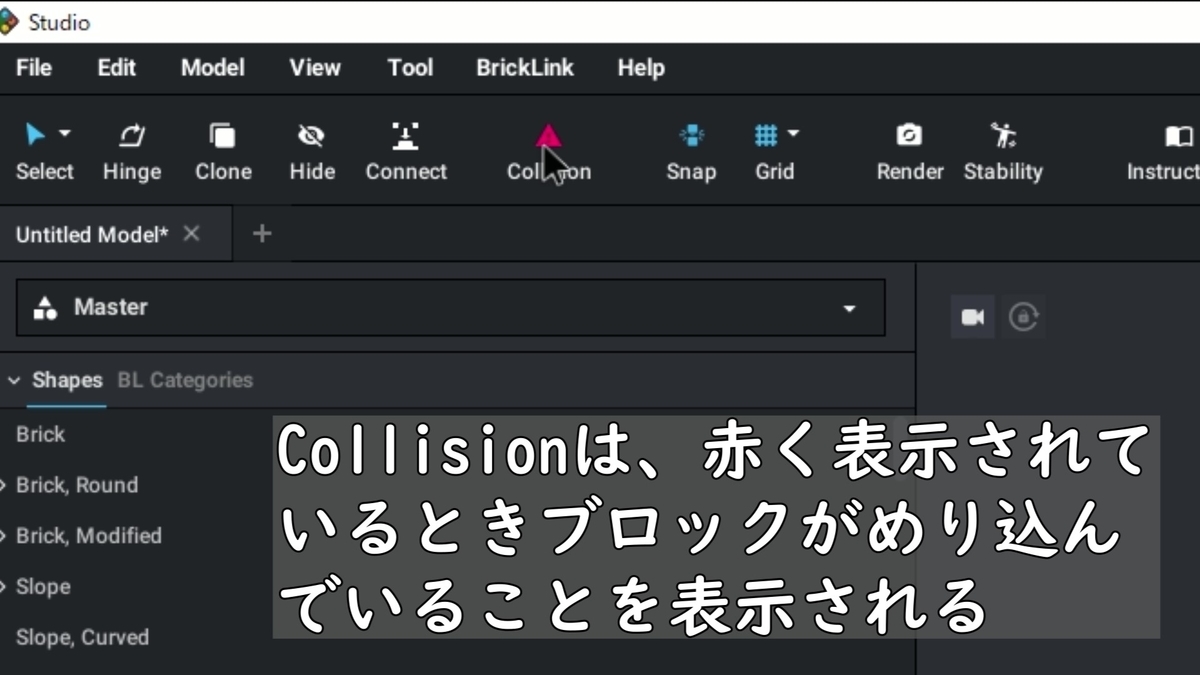
Task: Add a new model tab
Action: [x=262, y=233]
